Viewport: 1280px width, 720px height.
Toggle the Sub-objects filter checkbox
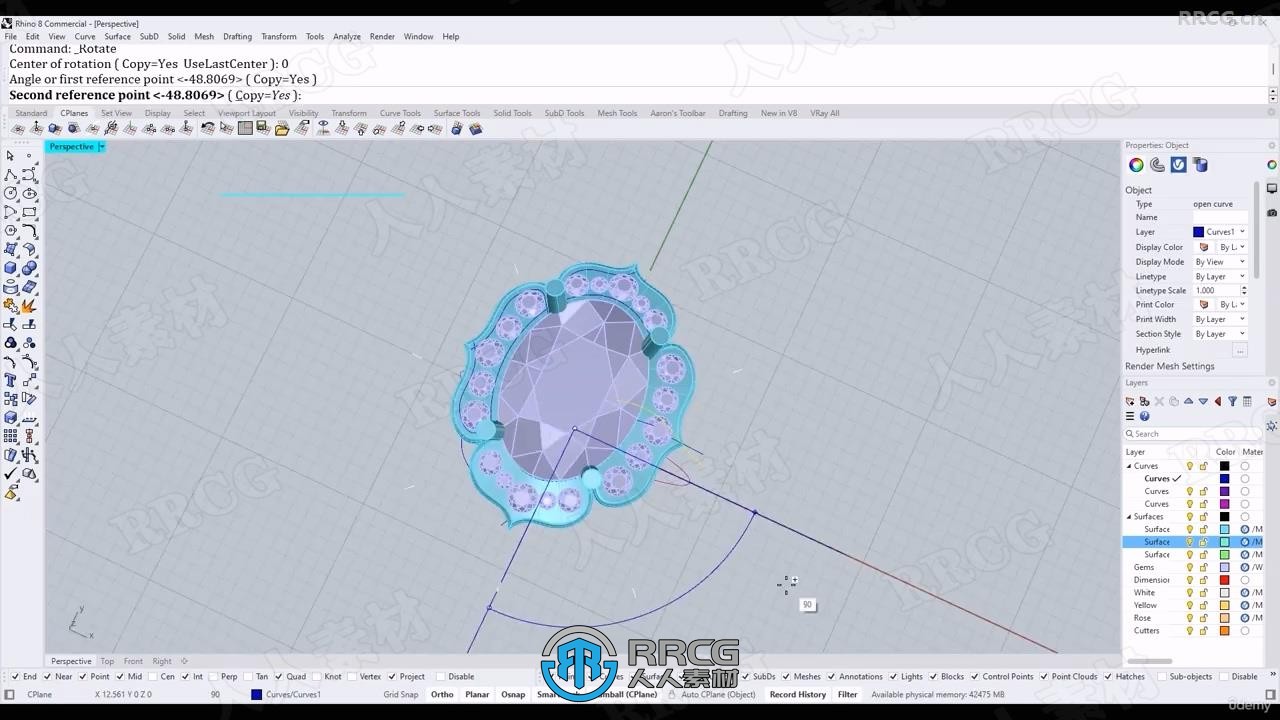pyautogui.click(x=1161, y=676)
